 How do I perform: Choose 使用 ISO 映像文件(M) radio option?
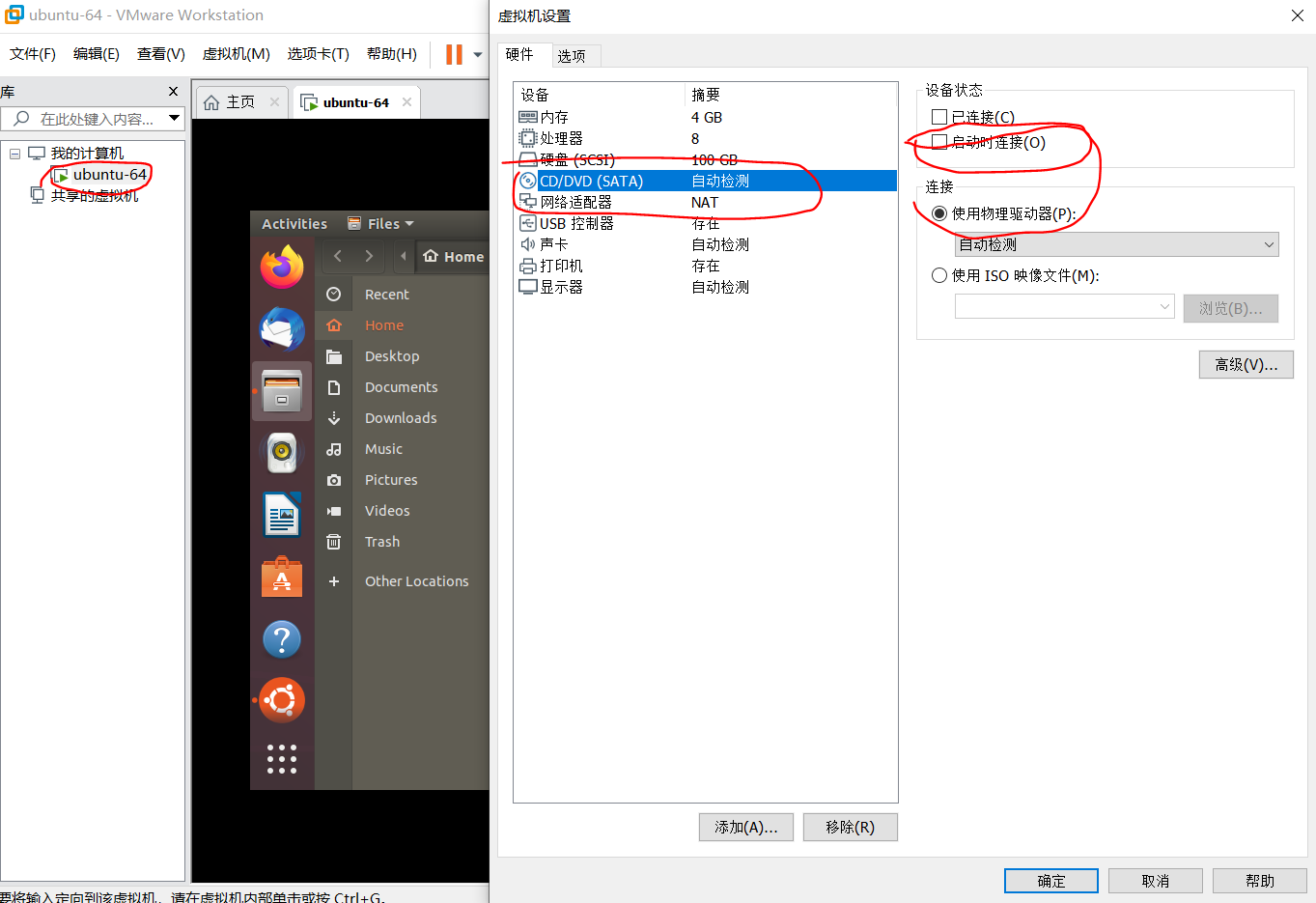pyautogui.click(x=938, y=275)
